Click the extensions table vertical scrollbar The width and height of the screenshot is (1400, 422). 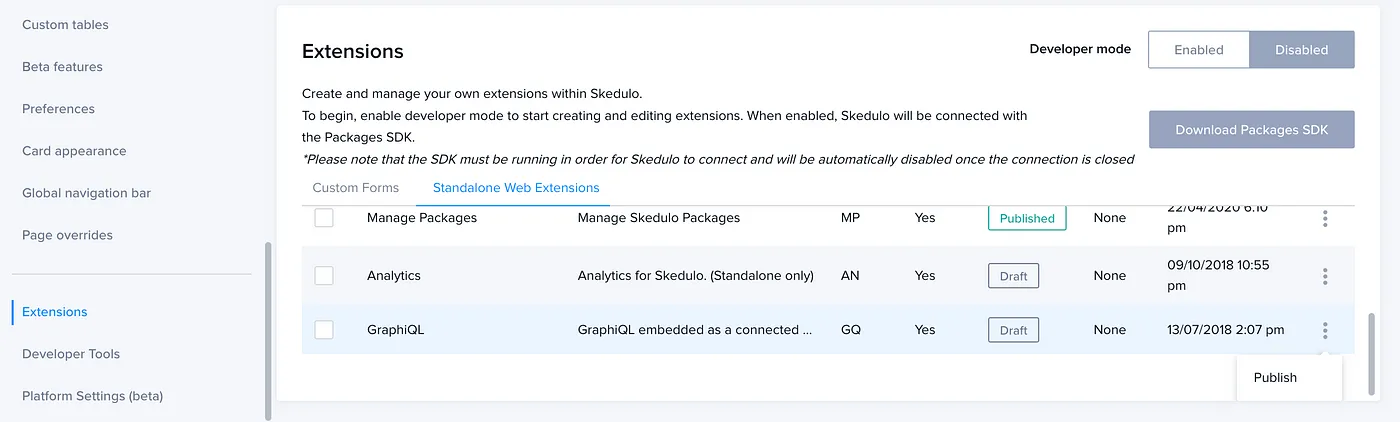point(1371,354)
